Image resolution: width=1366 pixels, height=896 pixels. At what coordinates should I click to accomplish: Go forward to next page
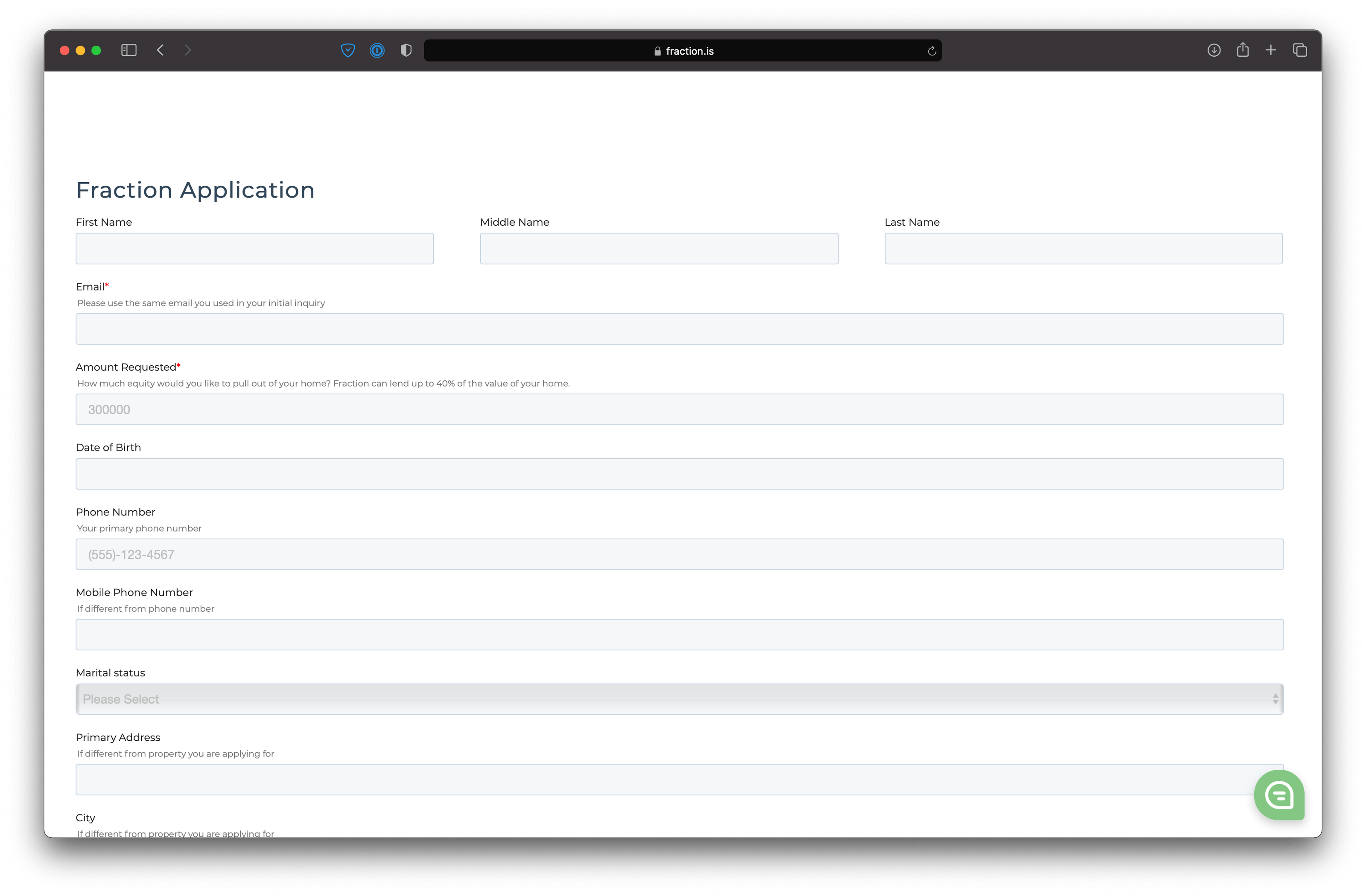[188, 50]
